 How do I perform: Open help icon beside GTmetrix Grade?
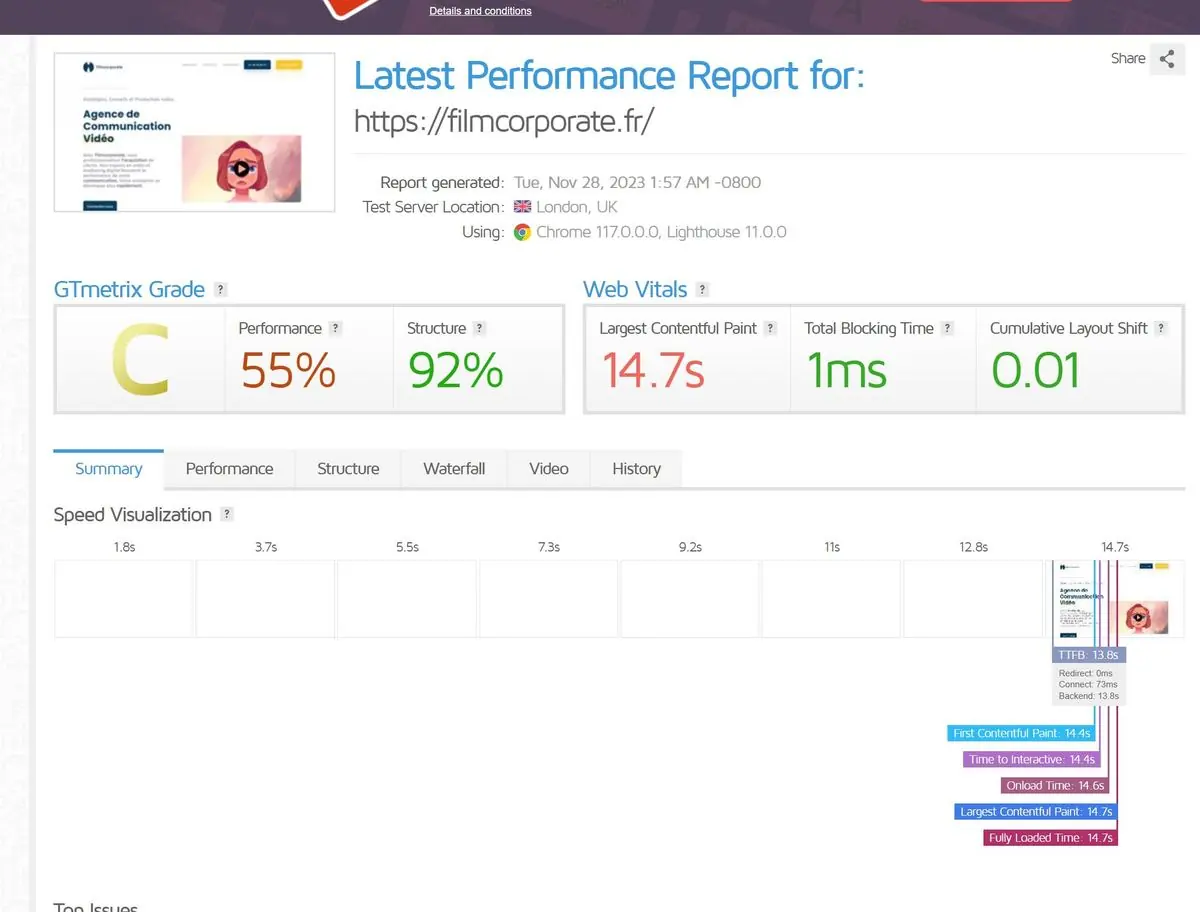point(221,290)
